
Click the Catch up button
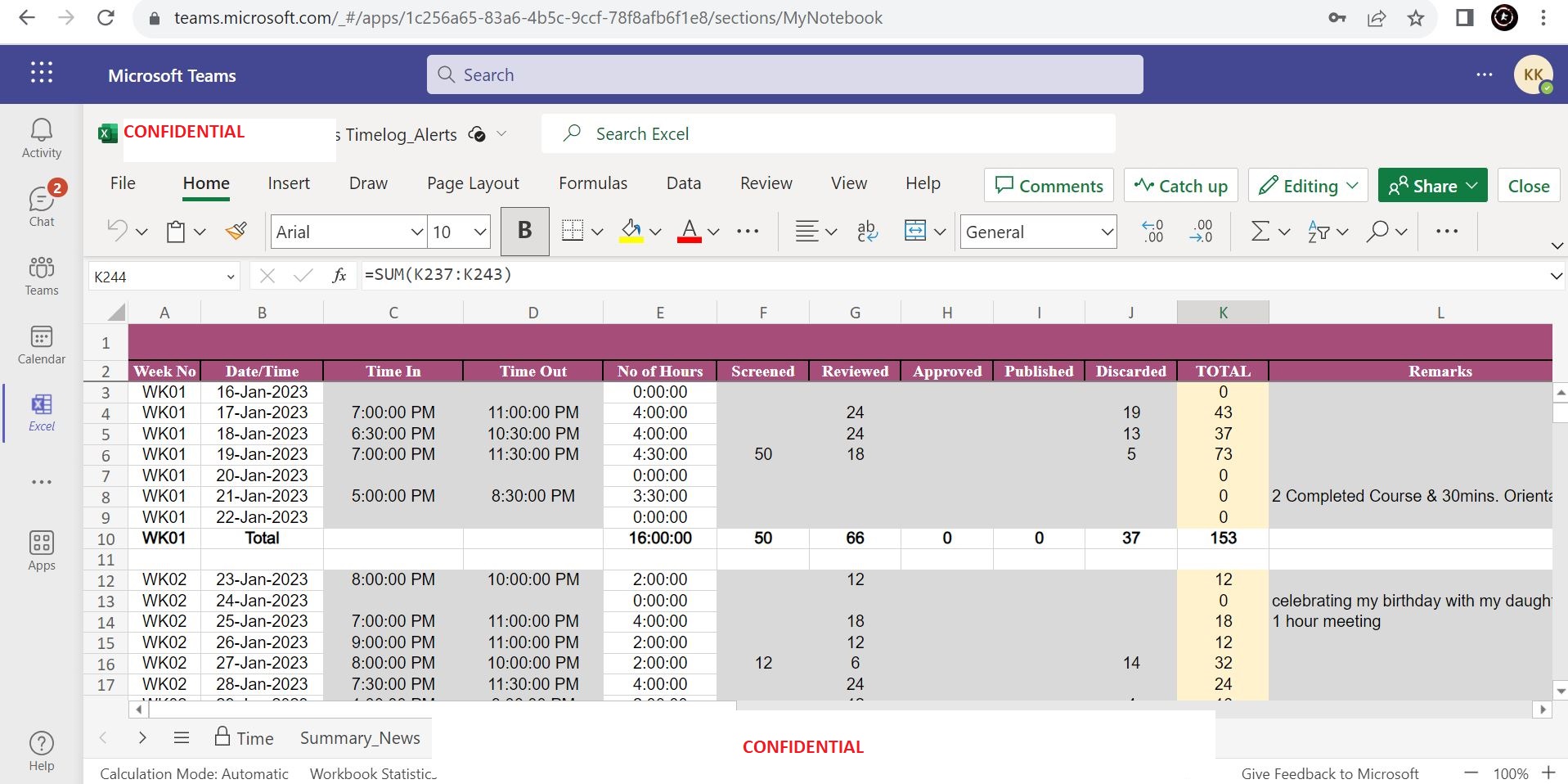pos(1181,186)
